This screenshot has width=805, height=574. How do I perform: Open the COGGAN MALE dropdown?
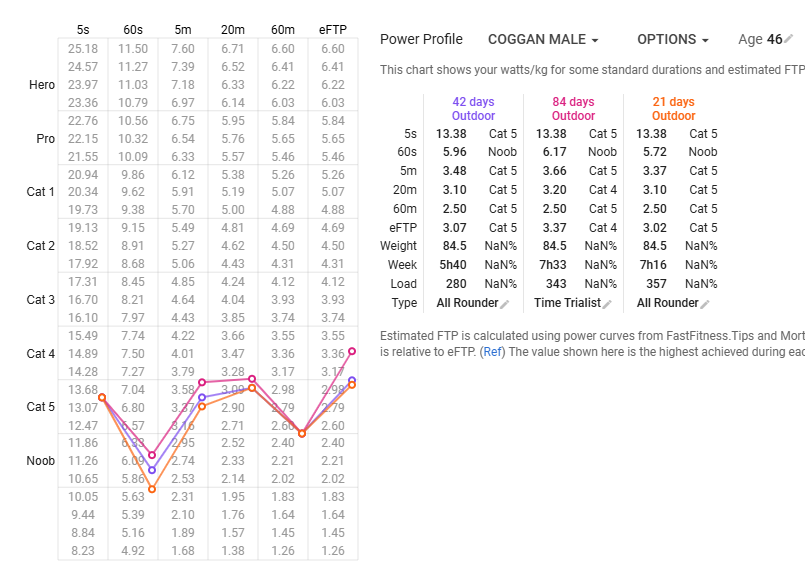coord(543,40)
